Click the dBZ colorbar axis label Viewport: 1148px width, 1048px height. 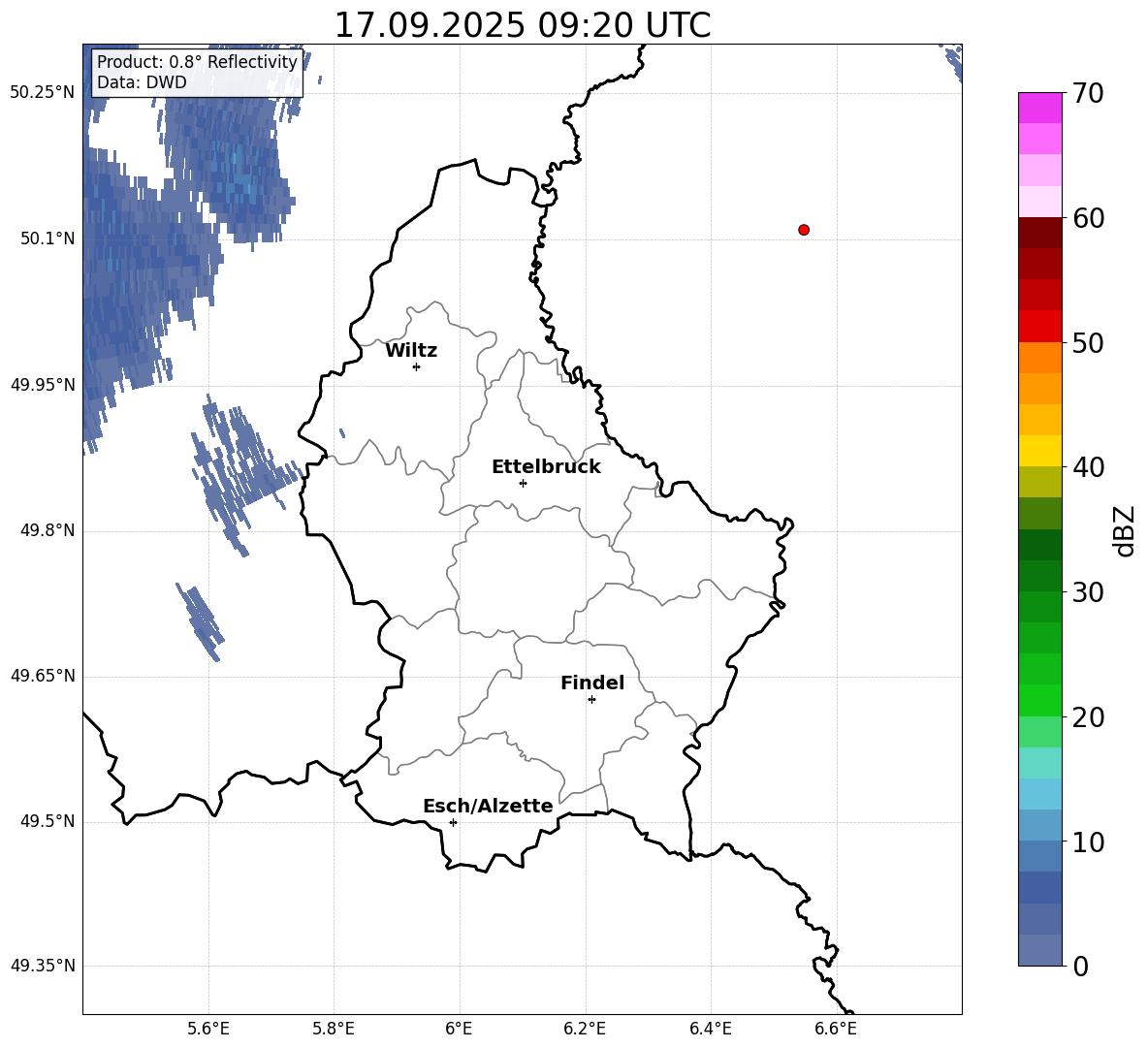[1126, 530]
